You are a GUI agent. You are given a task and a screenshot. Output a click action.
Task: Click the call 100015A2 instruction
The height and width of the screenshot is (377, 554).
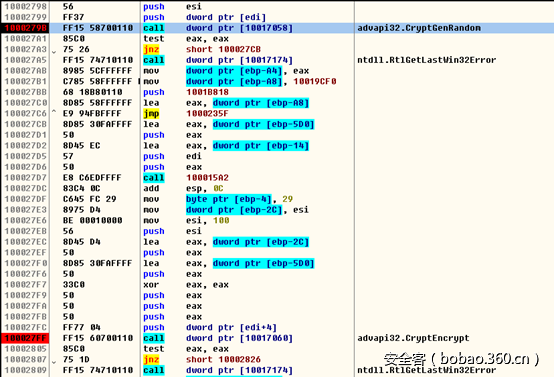tap(186, 178)
